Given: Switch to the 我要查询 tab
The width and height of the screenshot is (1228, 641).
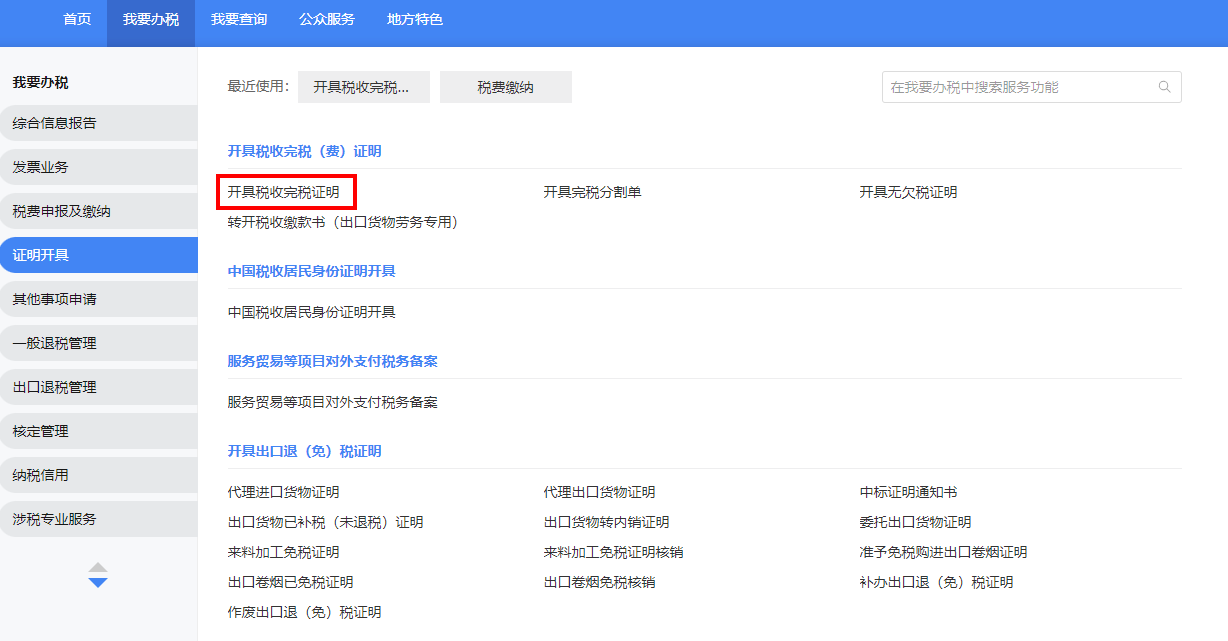Looking at the screenshot, I should (239, 20).
